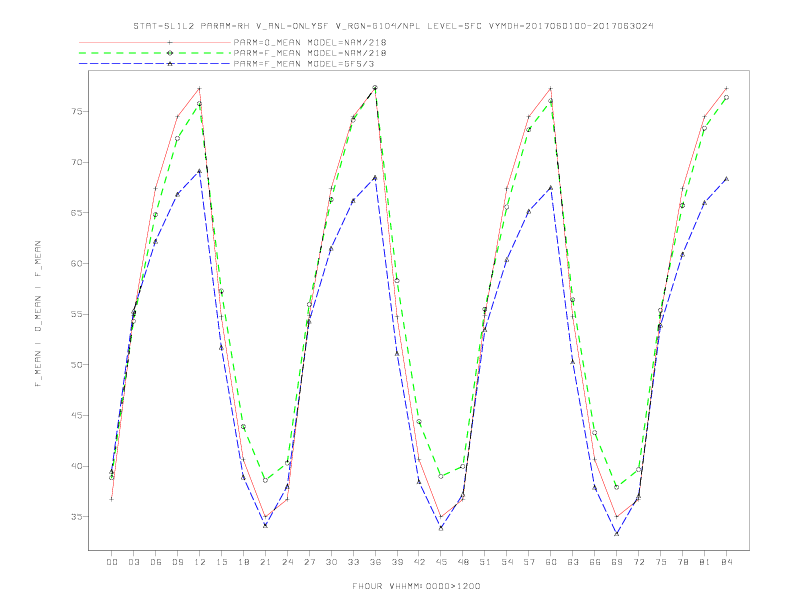Click y-axis tick label 35
Screen dimensions: 792x612
[x=77, y=517]
